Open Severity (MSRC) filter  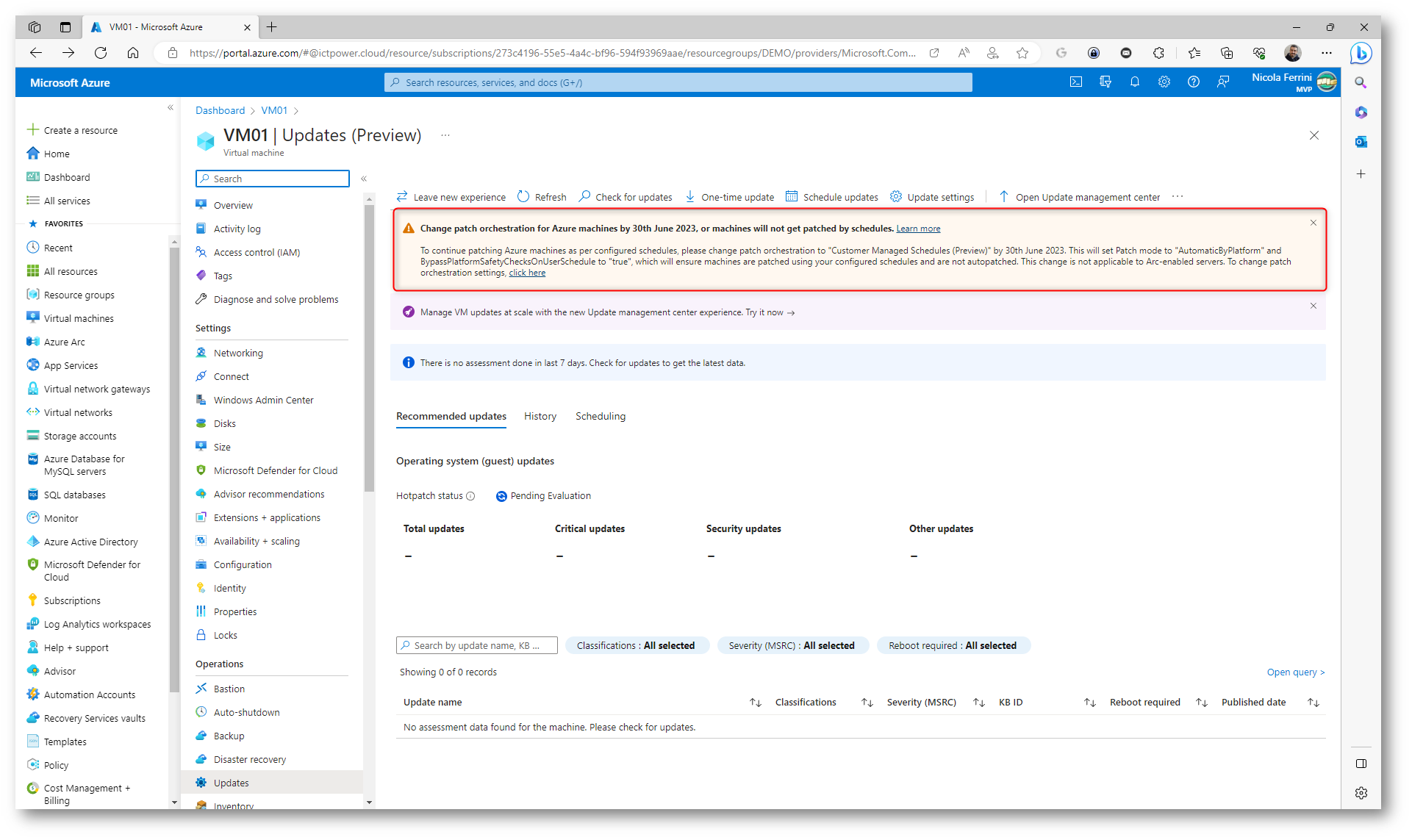pyautogui.click(x=792, y=645)
